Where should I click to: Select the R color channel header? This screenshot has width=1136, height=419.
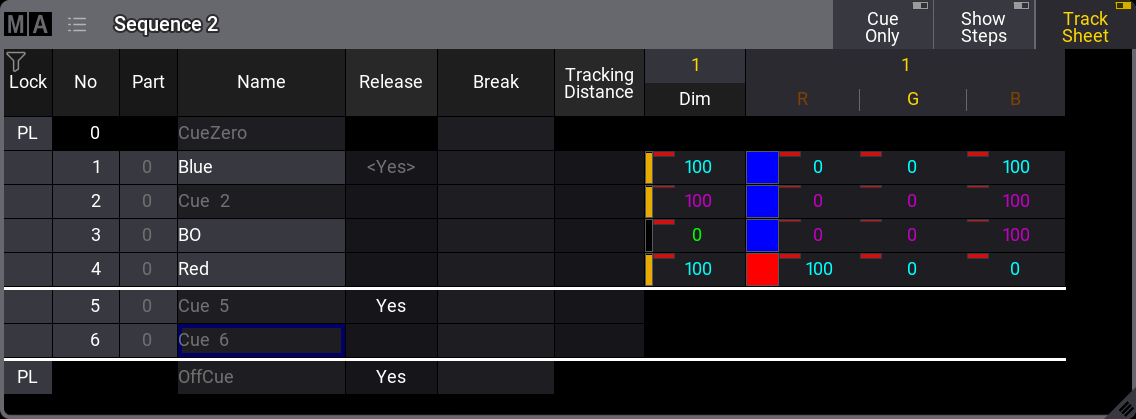click(802, 99)
